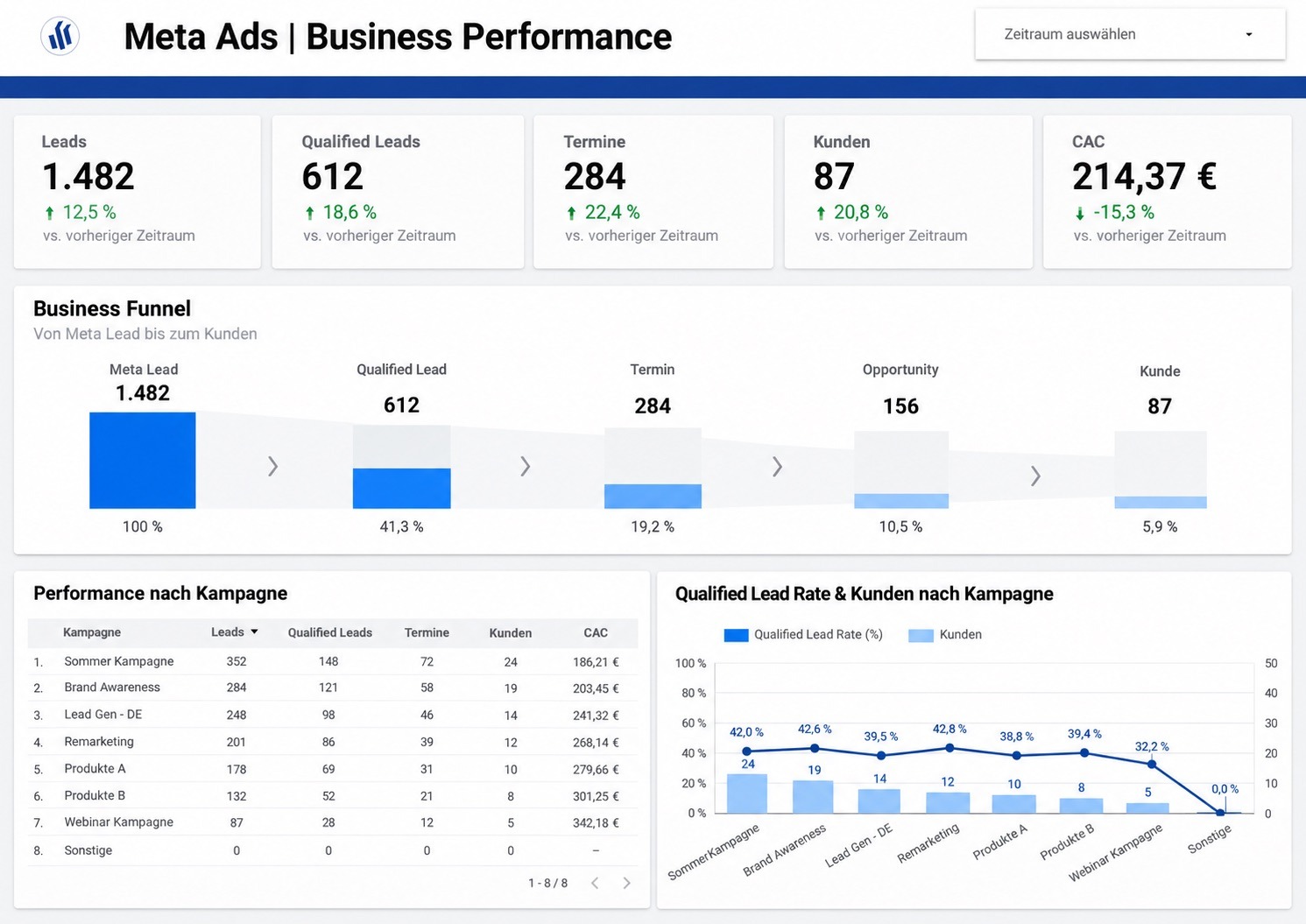Click the Leads up-arrow trend icon
This screenshot has width=1306, height=924.
point(50,213)
